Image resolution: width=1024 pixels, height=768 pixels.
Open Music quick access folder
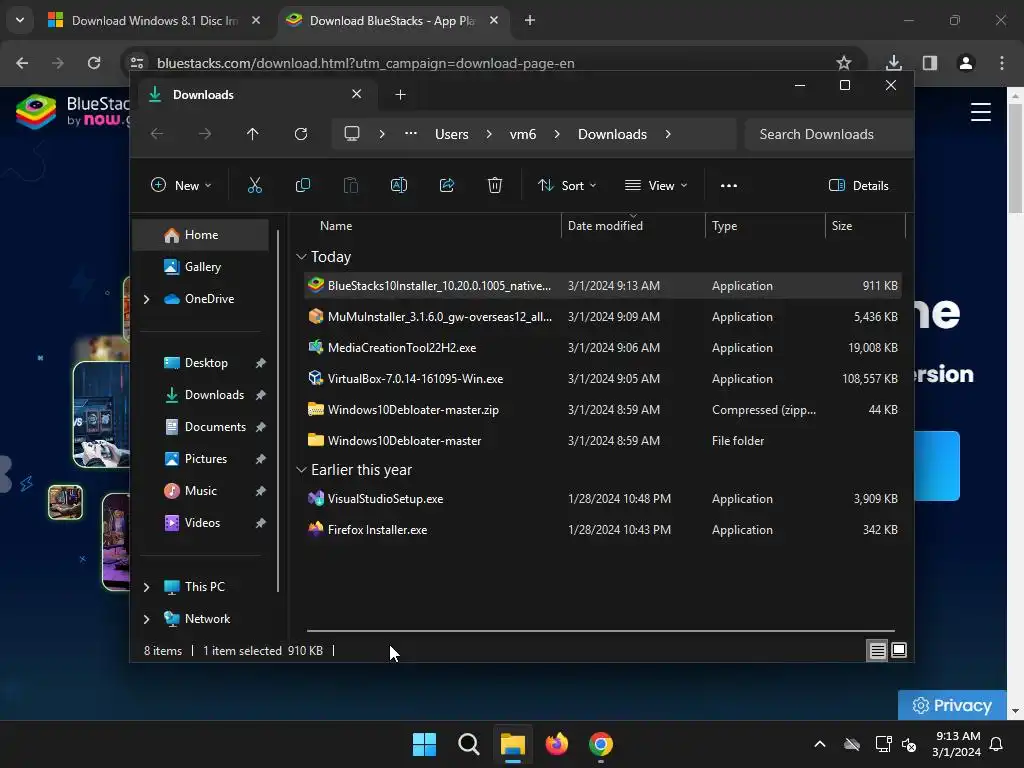tap(200, 491)
